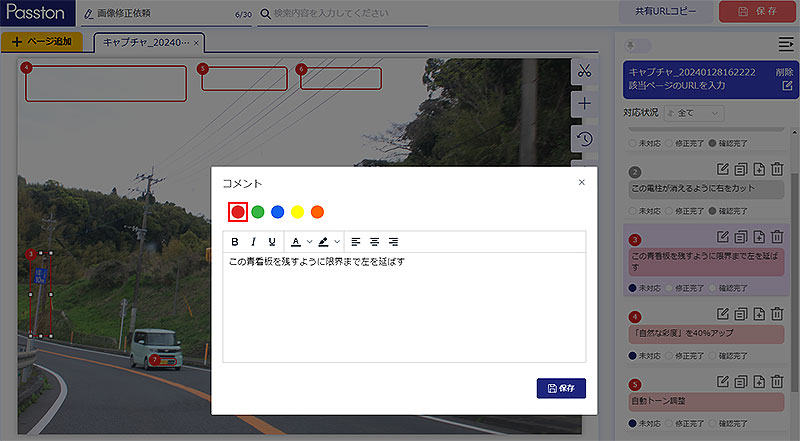
Task: Apply italic formatting in comment editor
Action: pos(253,242)
